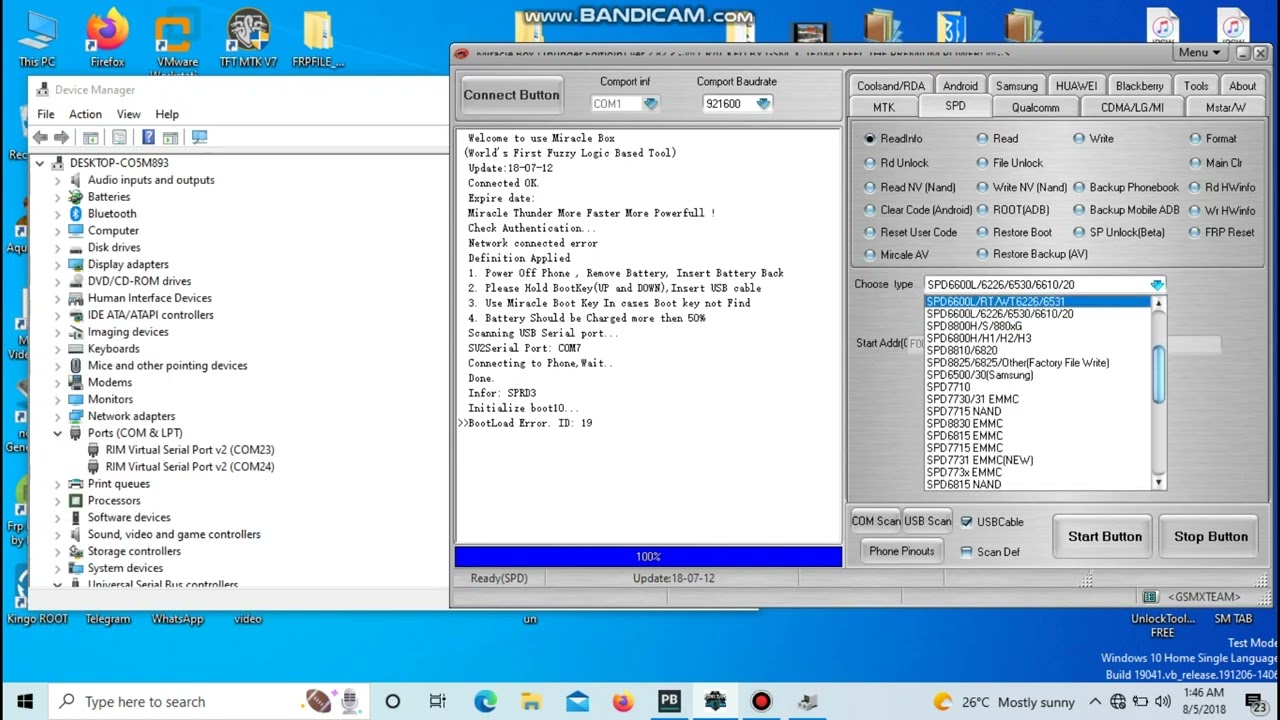Expand Audio inputs and outputs node

58,180
